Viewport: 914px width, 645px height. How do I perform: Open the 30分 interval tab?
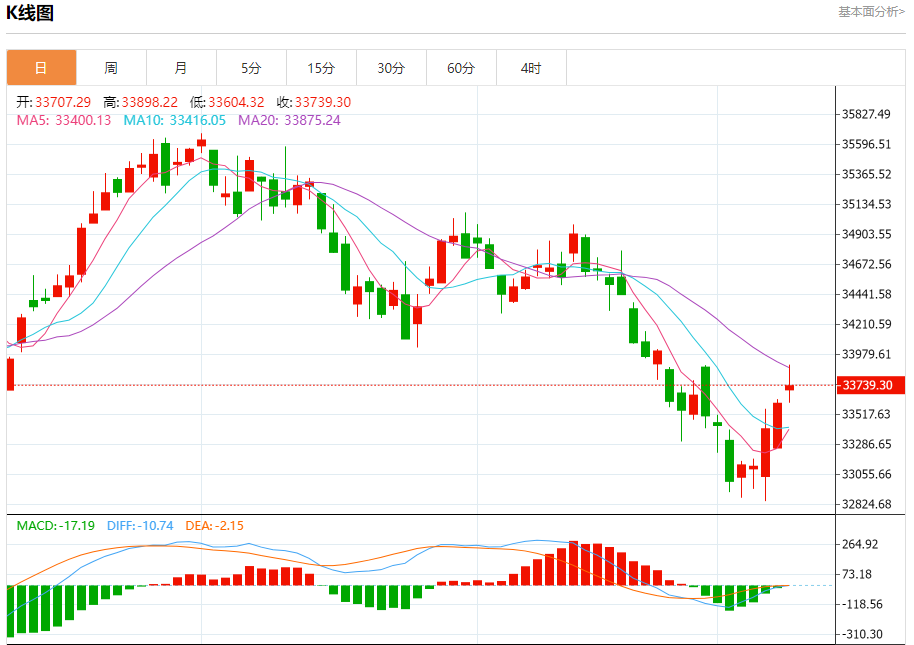391,68
